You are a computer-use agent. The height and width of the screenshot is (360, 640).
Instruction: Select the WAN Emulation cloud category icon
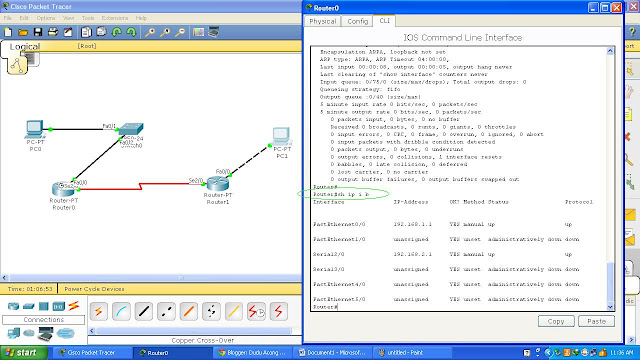click(x=29, y=333)
